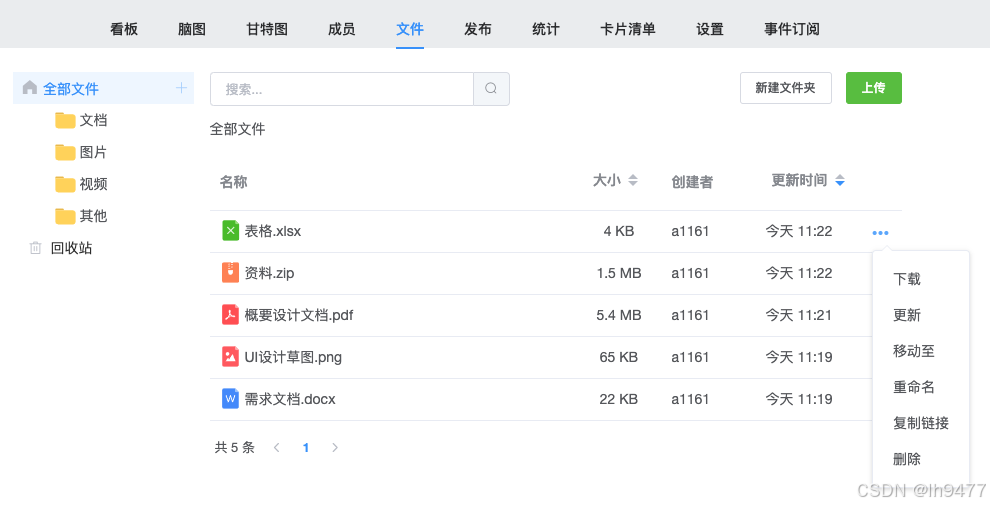The image size is (990, 508).
Task: Select 删除 in the context menu
Action: 907,459
